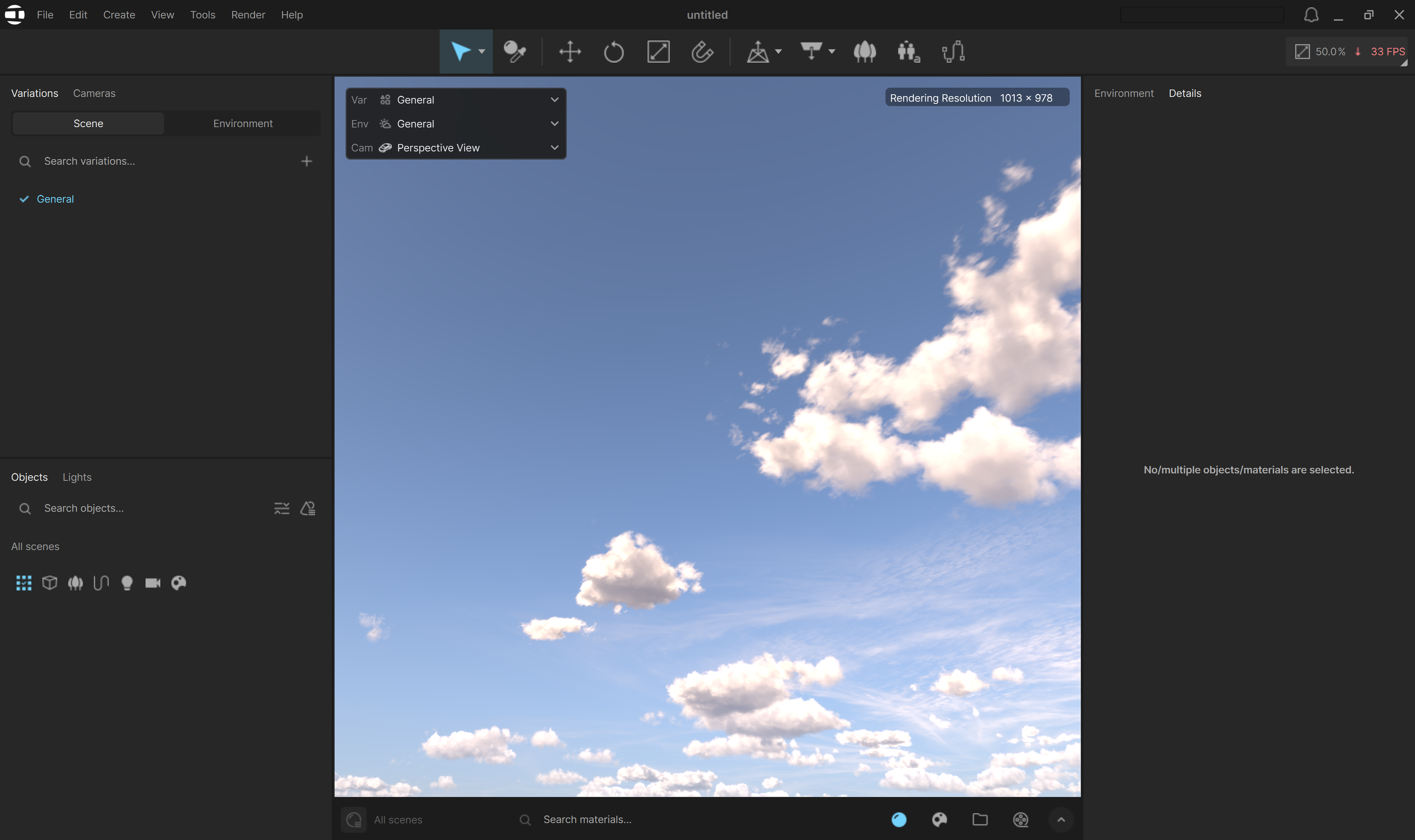Filter objects by vegetation icon
The image size is (1415, 840).
[x=75, y=583]
